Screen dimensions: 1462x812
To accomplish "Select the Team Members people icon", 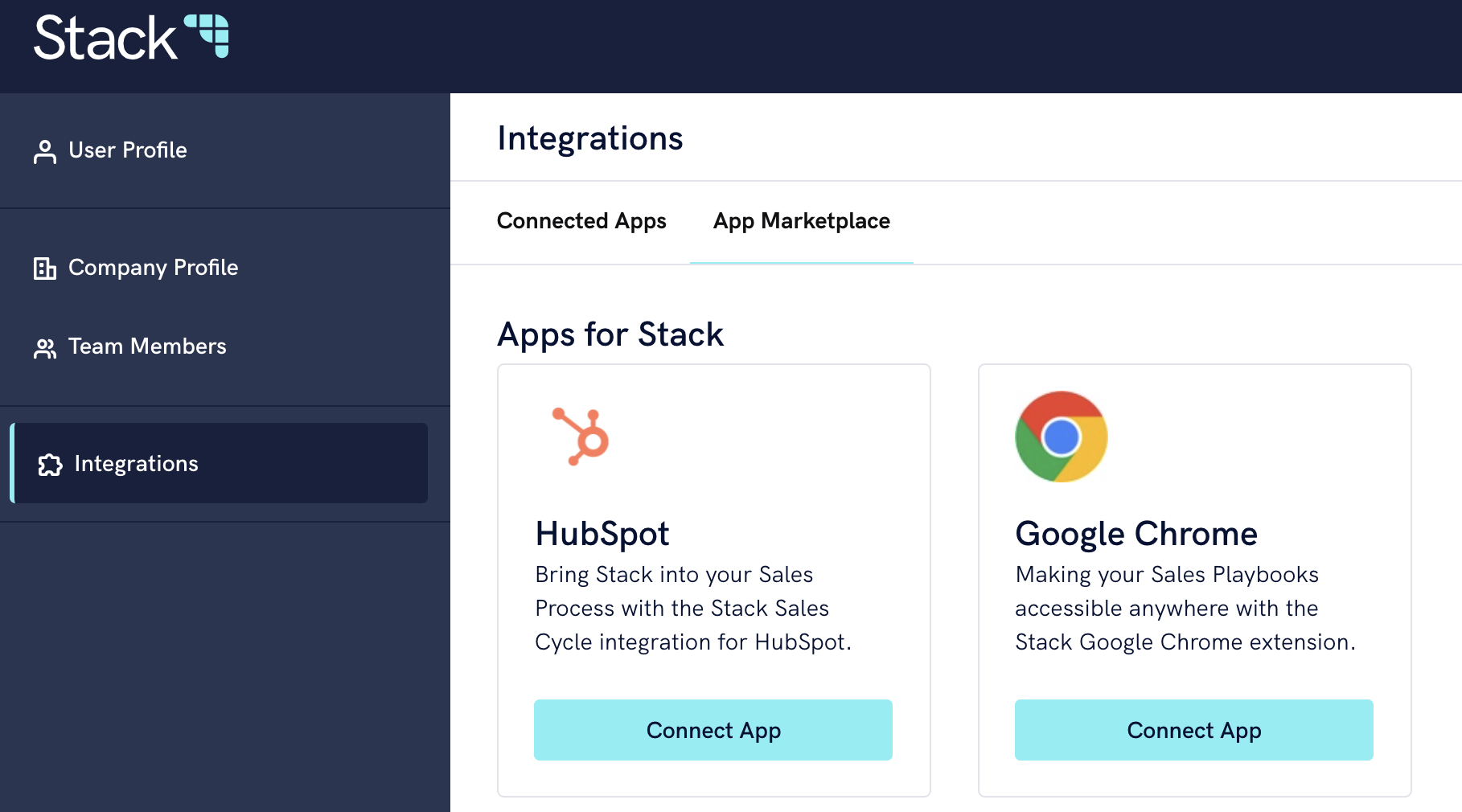I will (x=45, y=347).
